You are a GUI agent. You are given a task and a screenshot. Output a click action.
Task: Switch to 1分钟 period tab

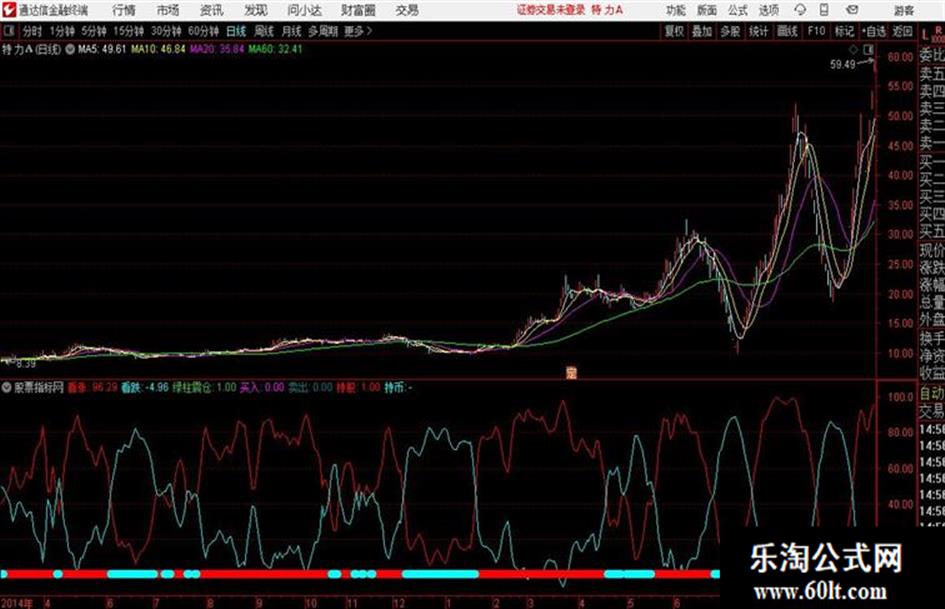62,31
